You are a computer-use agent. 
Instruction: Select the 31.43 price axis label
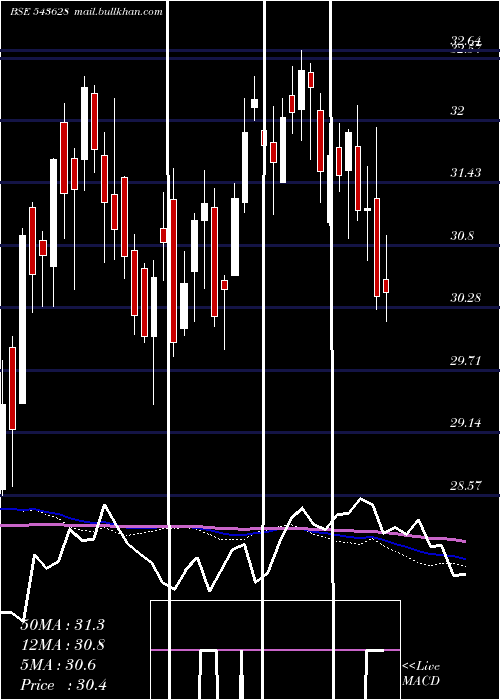click(466, 173)
